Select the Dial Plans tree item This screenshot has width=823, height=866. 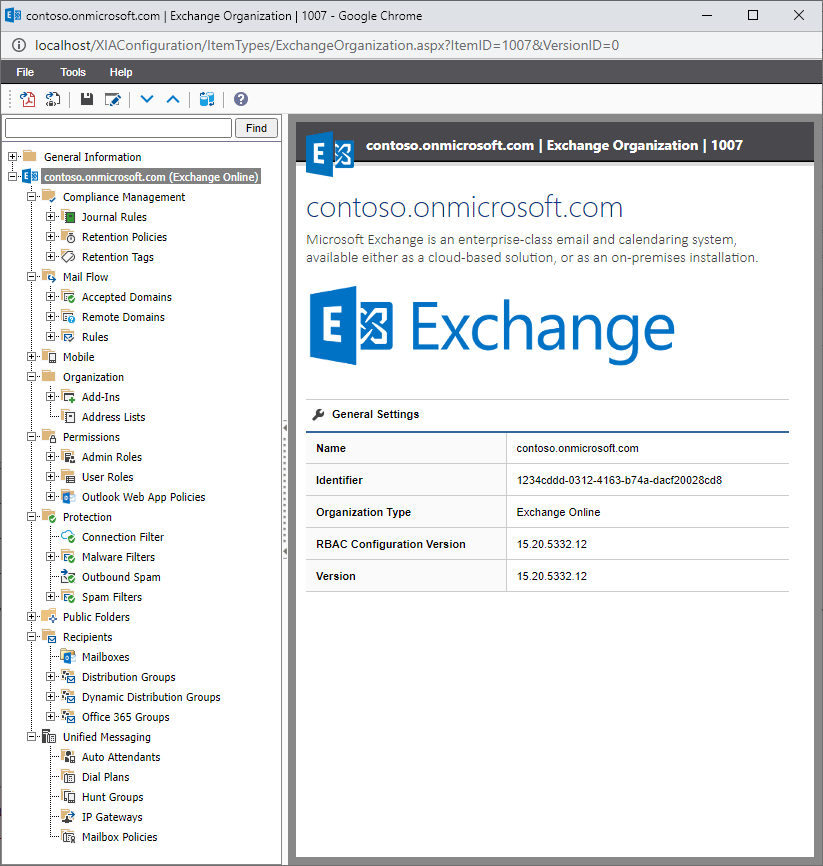point(105,777)
